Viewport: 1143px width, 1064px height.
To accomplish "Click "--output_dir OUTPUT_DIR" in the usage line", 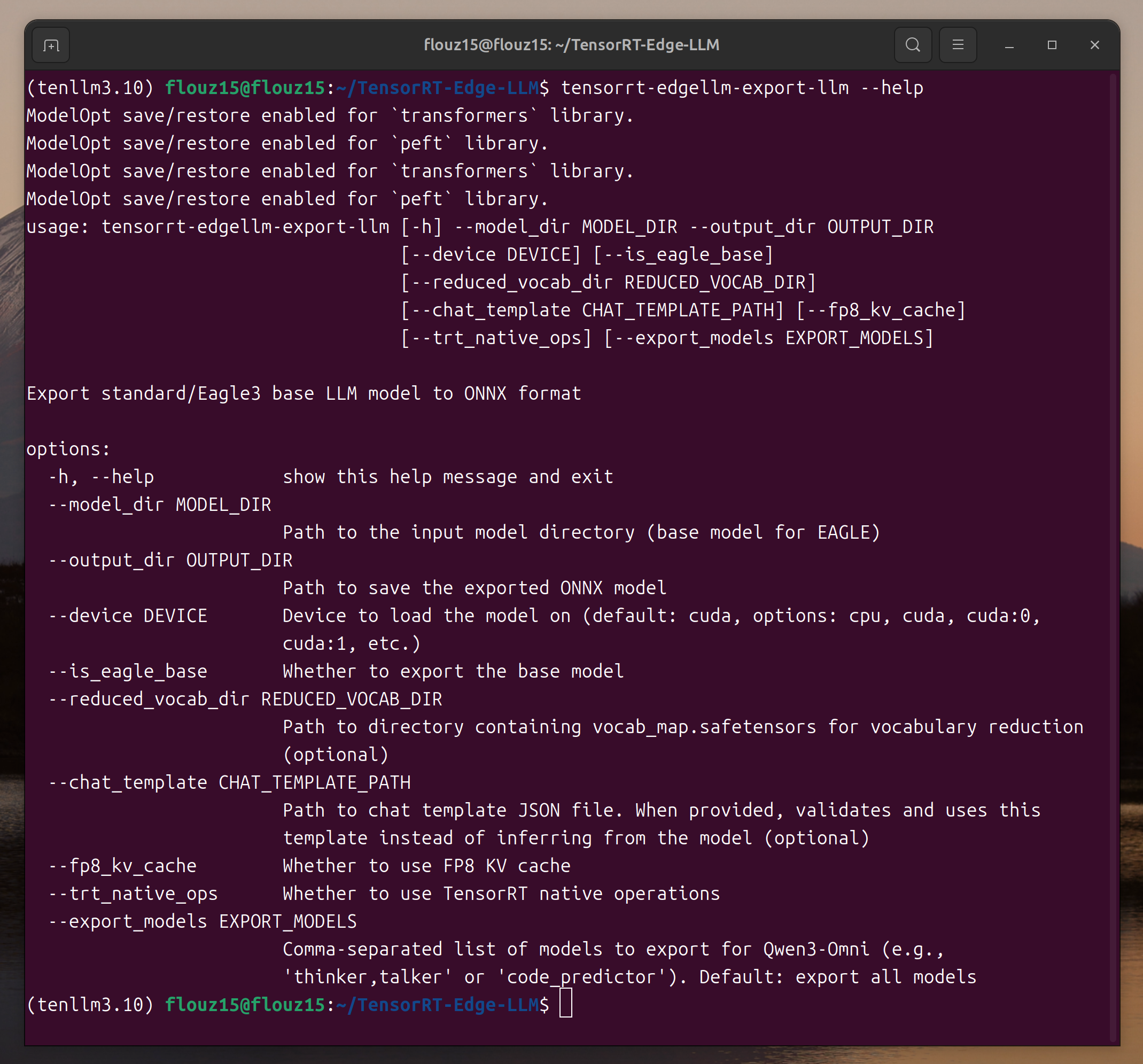I will pyautogui.click(x=812, y=227).
